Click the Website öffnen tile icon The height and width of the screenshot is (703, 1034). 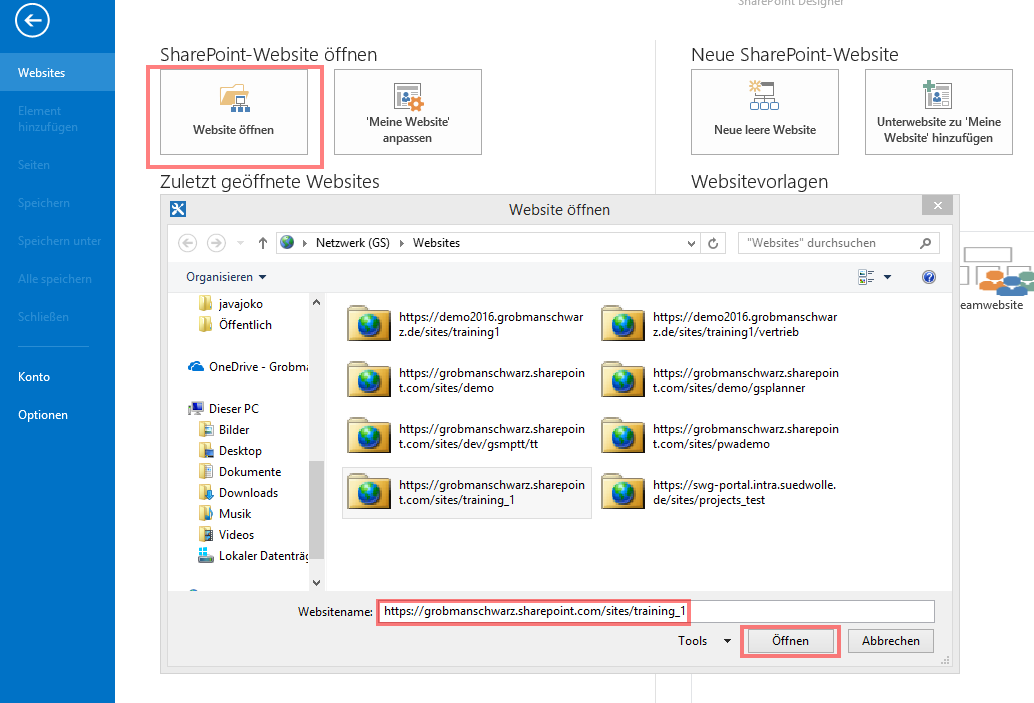[x=234, y=99]
